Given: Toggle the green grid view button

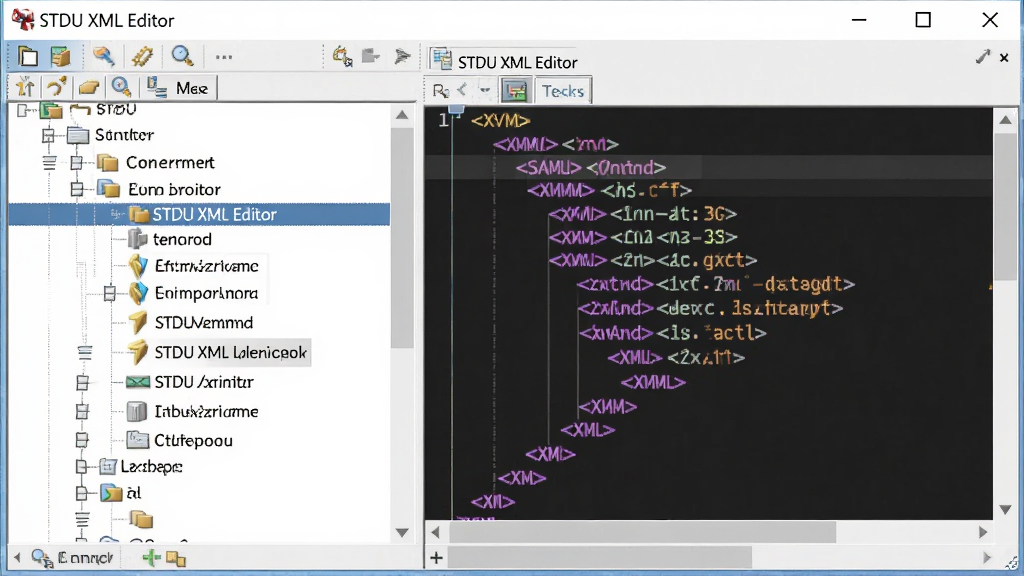Looking at the screenshot, I should tap(515, 90).
